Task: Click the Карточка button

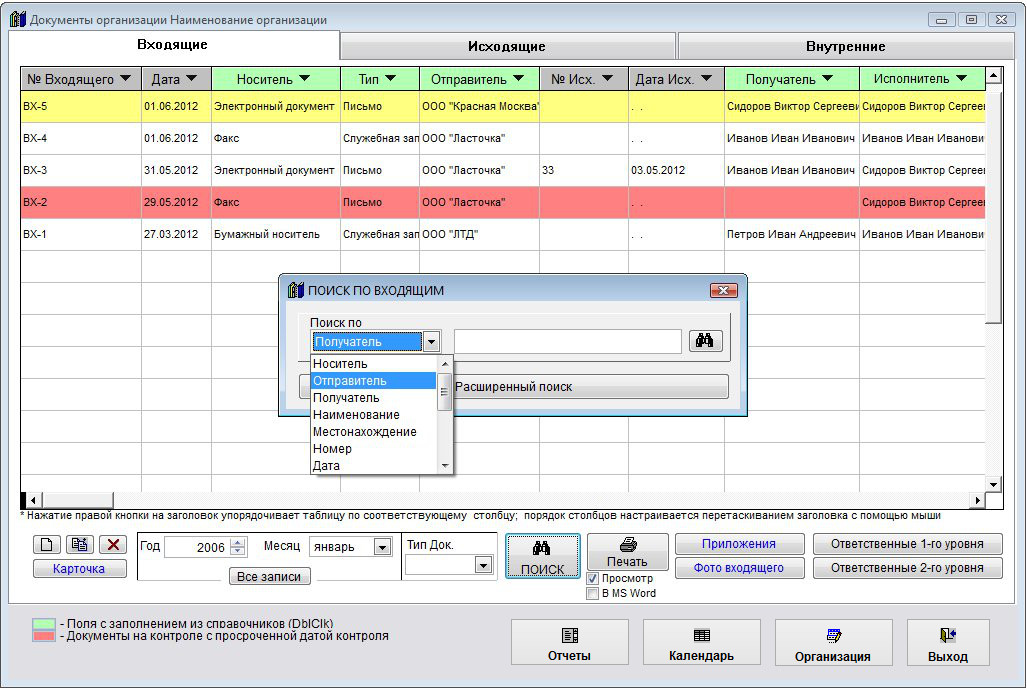Action: click(x=80, y=569)
